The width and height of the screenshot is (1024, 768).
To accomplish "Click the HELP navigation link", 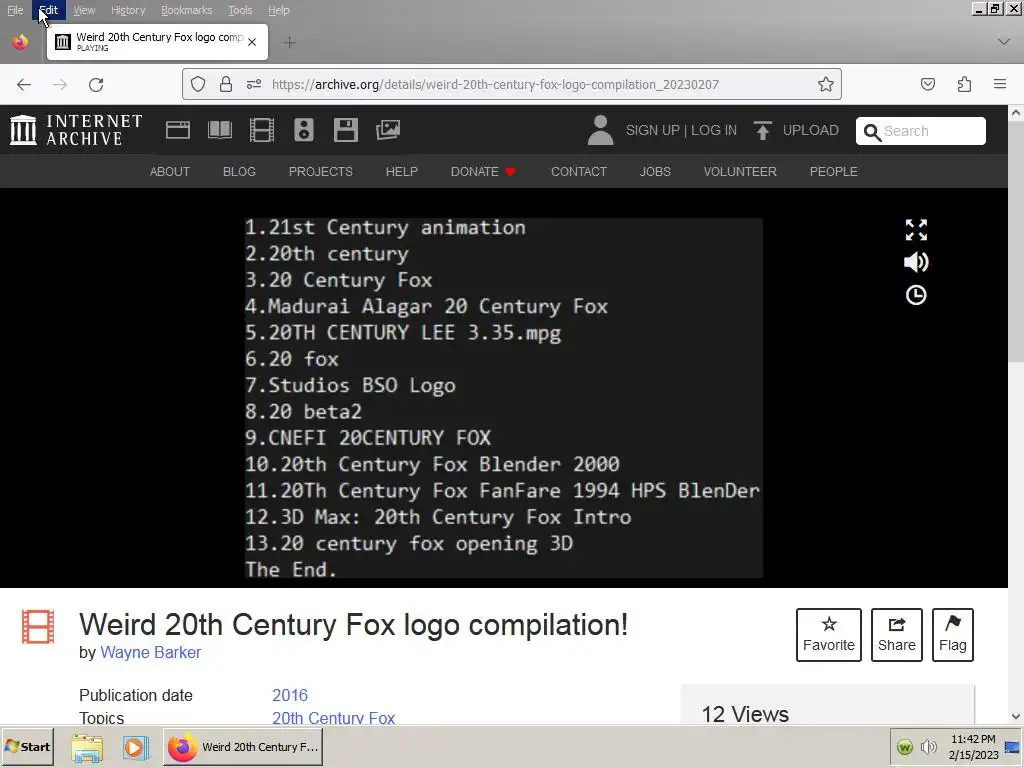I will point(402,171).
